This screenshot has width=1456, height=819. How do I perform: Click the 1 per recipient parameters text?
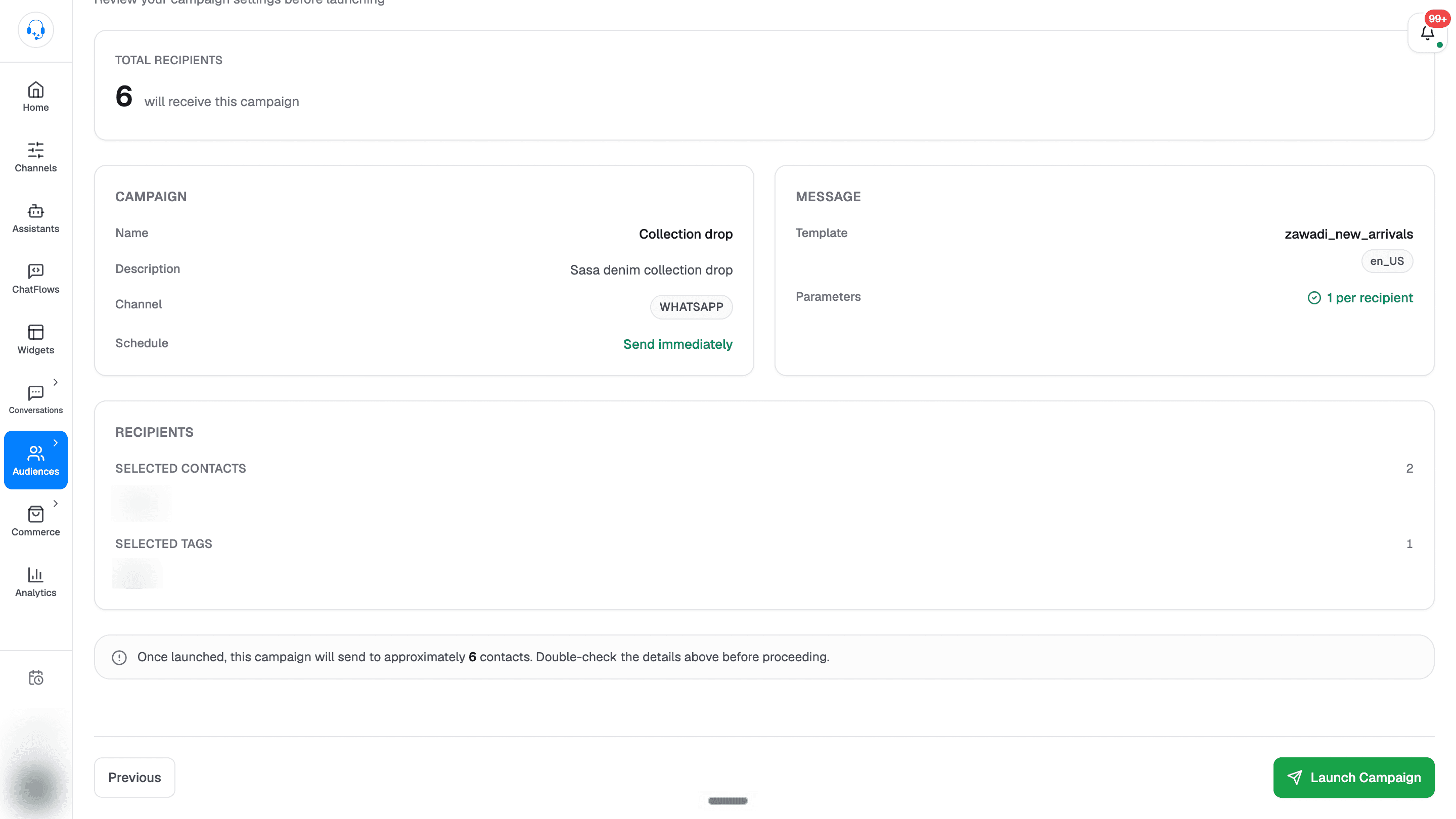point(1370,298)
